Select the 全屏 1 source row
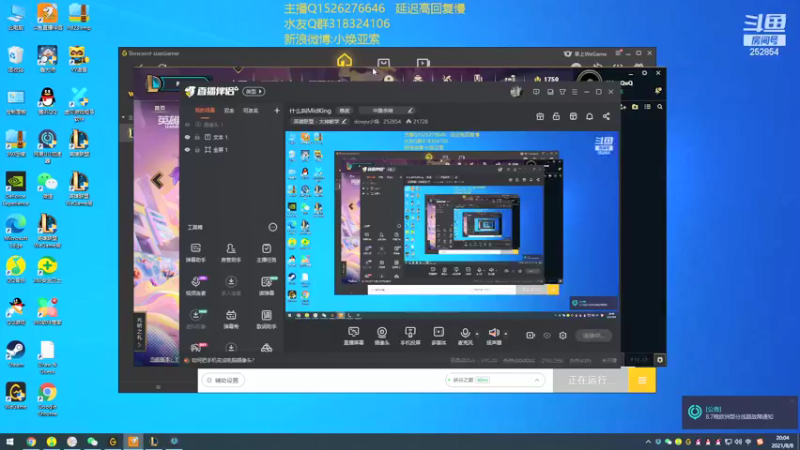The width and height of the screenshot is (800, 450). click(x=232, y=149)
